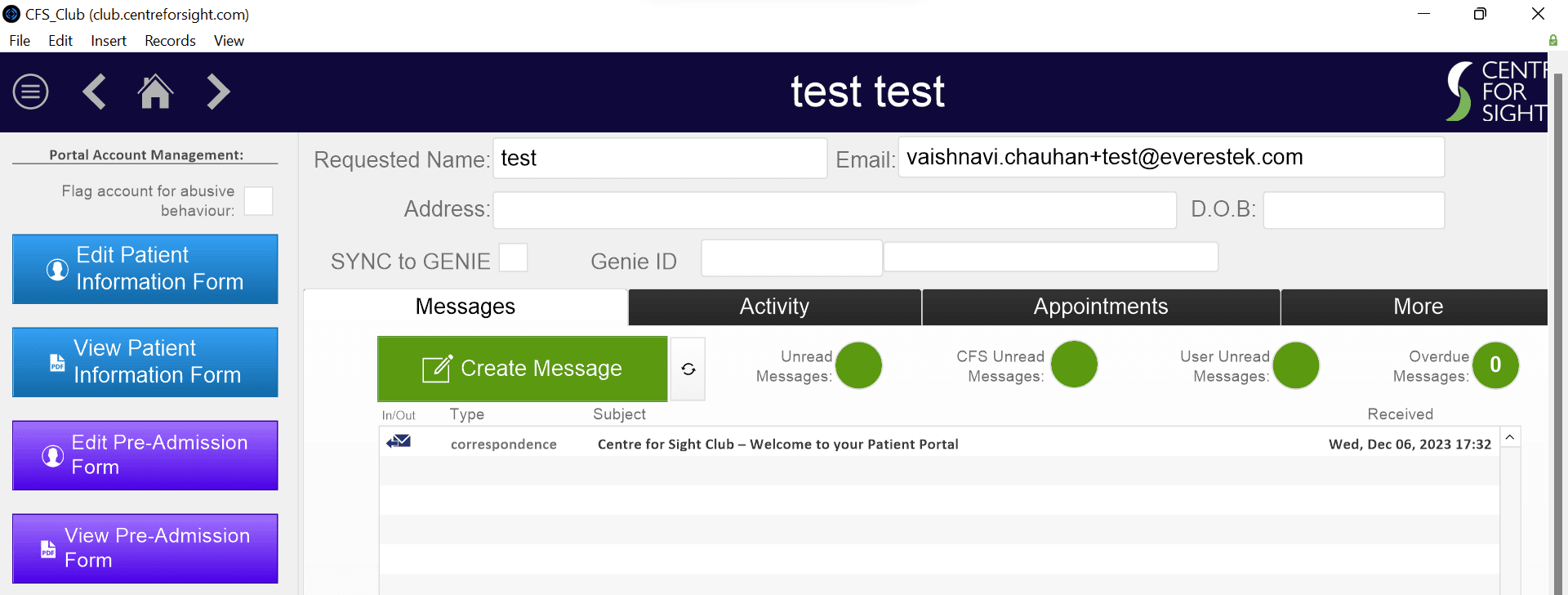Viewport: 1568px width, 595px height.
Task: Open the Activity tab
Action: tap(774, 306)
